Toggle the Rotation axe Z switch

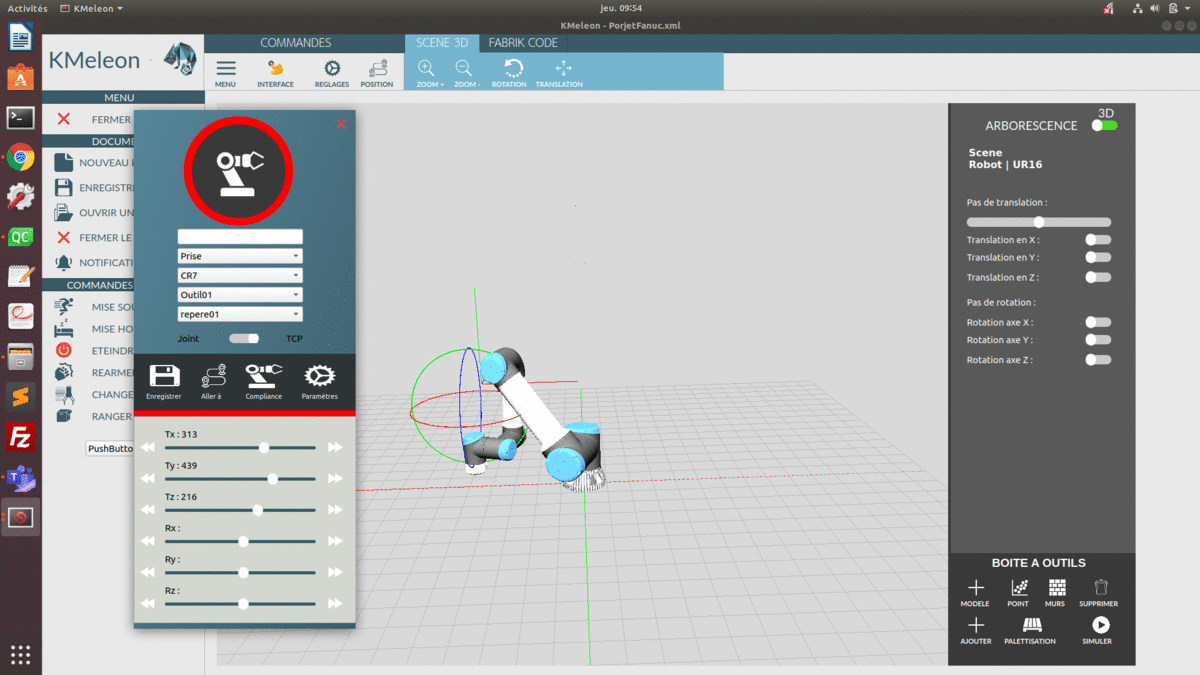point(1098,360)
